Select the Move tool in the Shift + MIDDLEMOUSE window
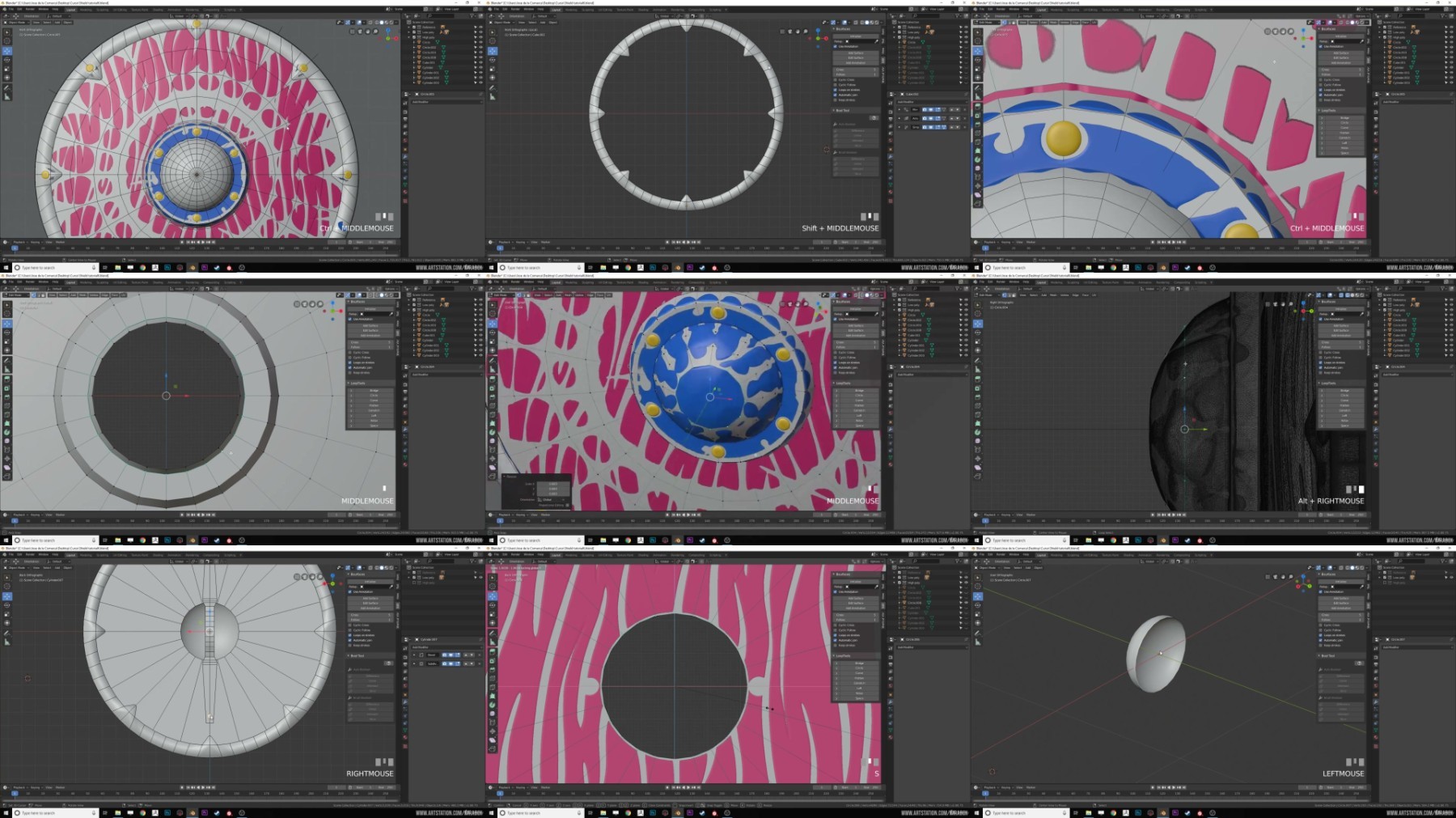Viewport: 1456px width, 818px height. 493,50
